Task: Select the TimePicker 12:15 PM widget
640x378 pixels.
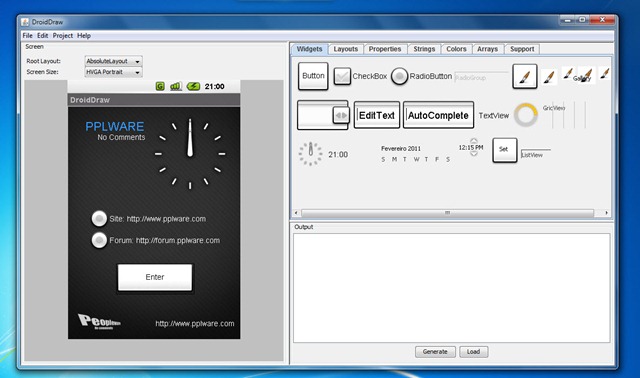Action: click(x=471, y=148)
